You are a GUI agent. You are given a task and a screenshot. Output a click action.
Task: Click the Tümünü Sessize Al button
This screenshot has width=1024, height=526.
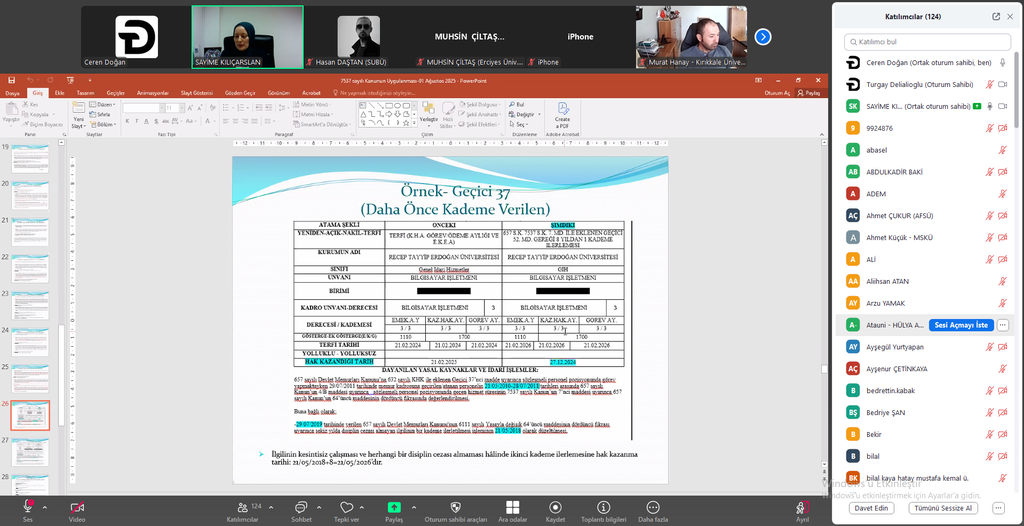click(x=943, y=508)
